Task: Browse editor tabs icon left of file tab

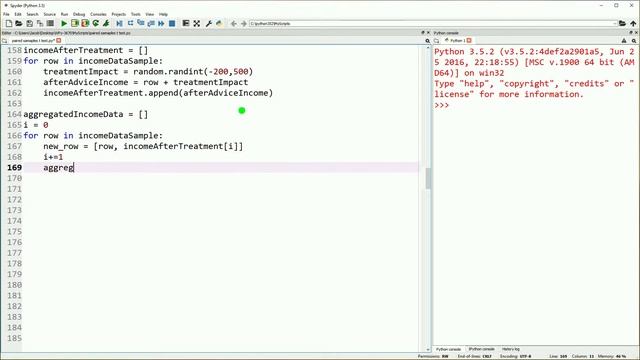Action: [4, 41]
